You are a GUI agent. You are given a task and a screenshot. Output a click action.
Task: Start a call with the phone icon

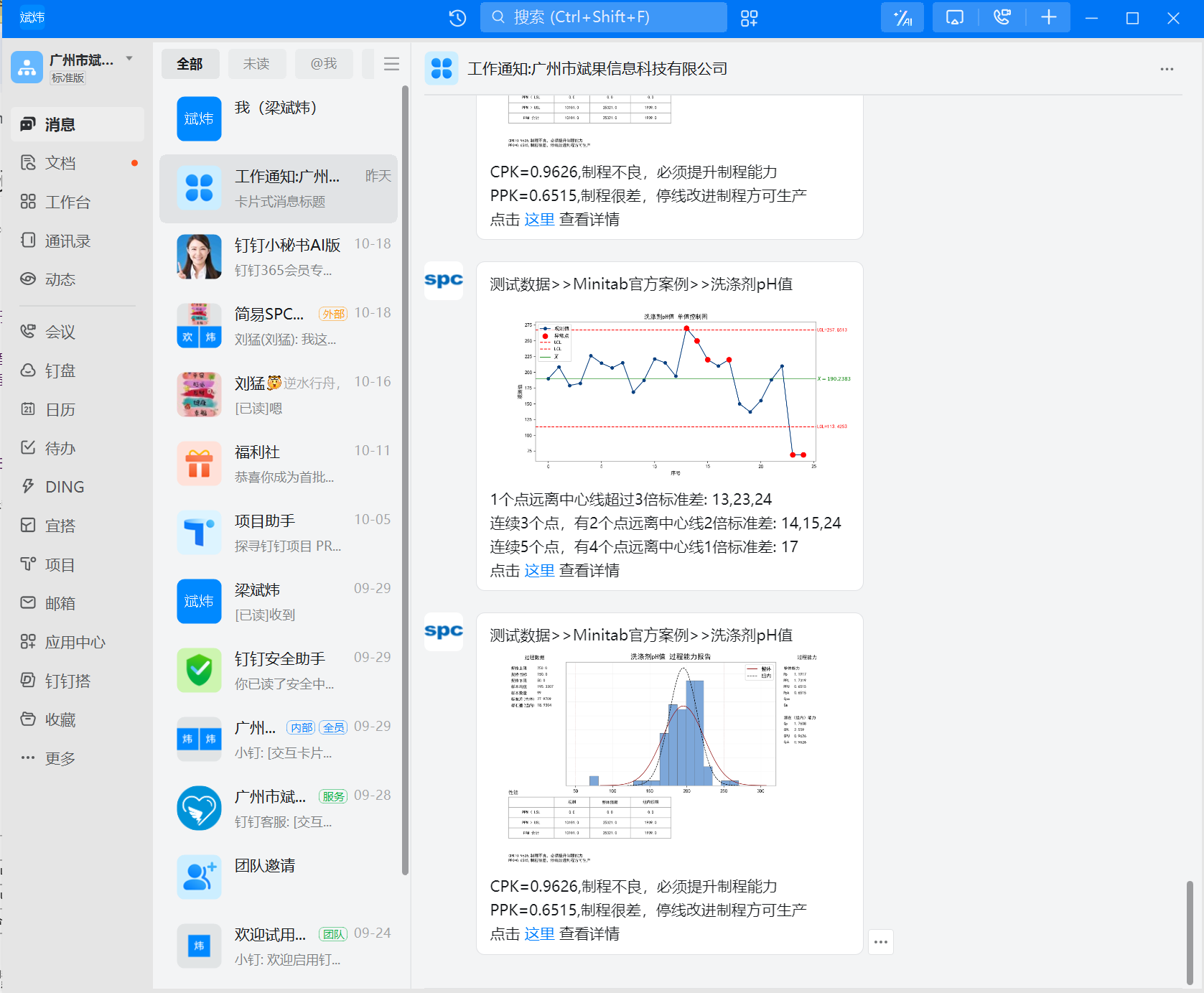(1002, 17)
